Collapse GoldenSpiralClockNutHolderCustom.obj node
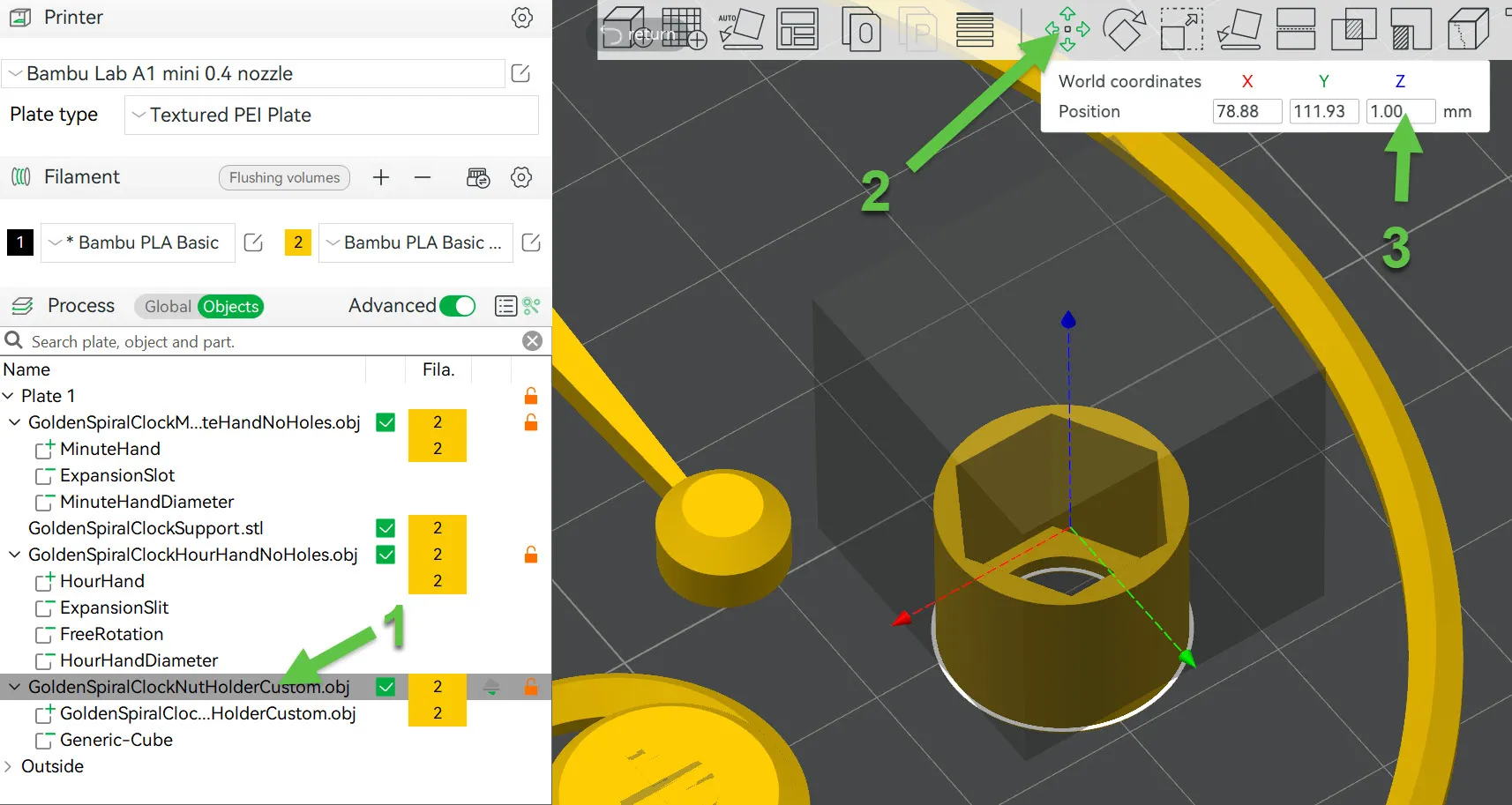This screenshot has height=805, width=1512. click(14, 687)
